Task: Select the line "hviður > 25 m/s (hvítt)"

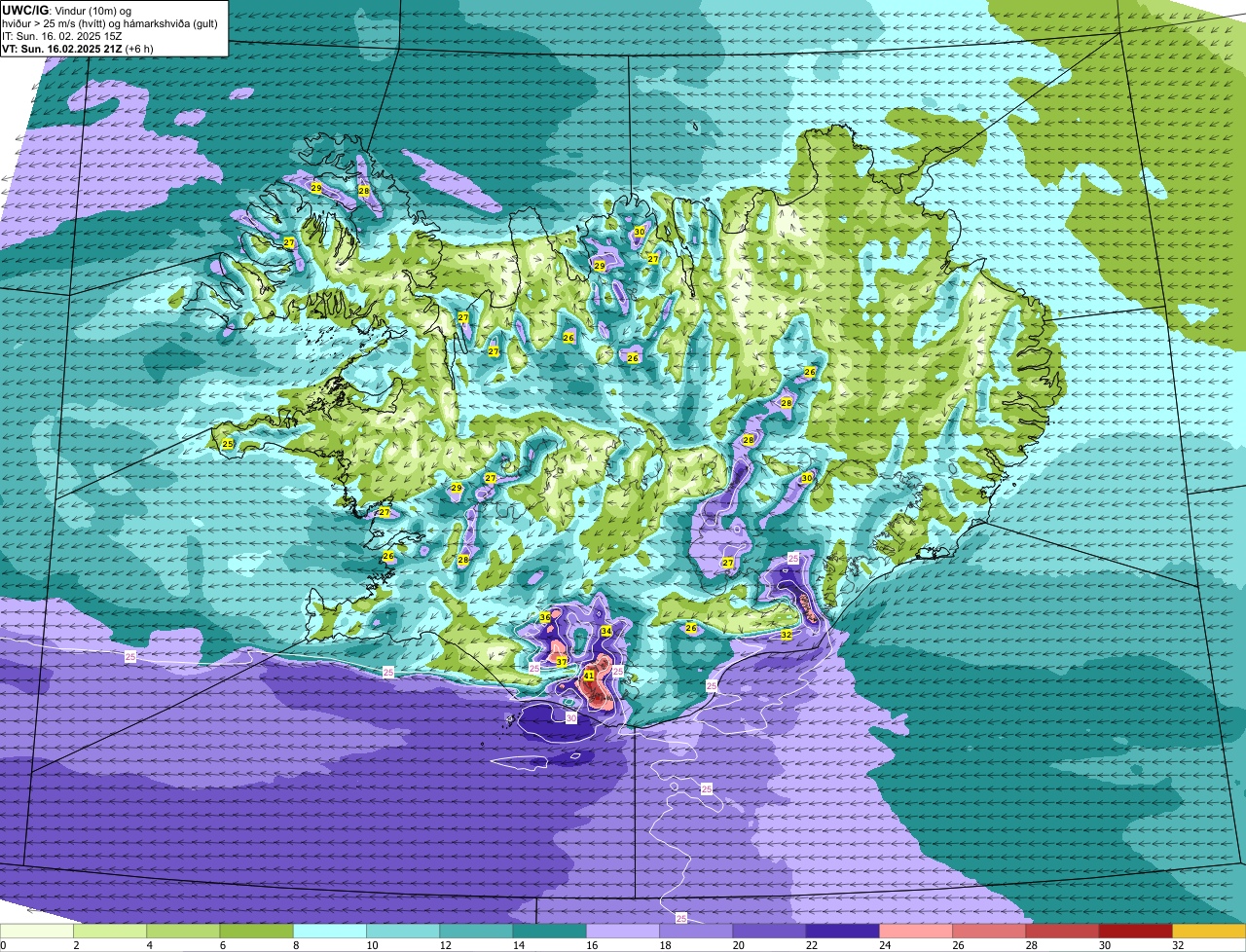Action: [x=55, y=22]
